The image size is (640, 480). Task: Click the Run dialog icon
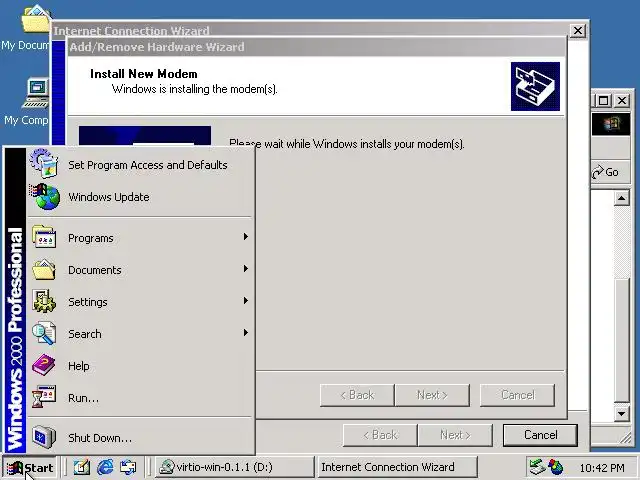point(44,397)
